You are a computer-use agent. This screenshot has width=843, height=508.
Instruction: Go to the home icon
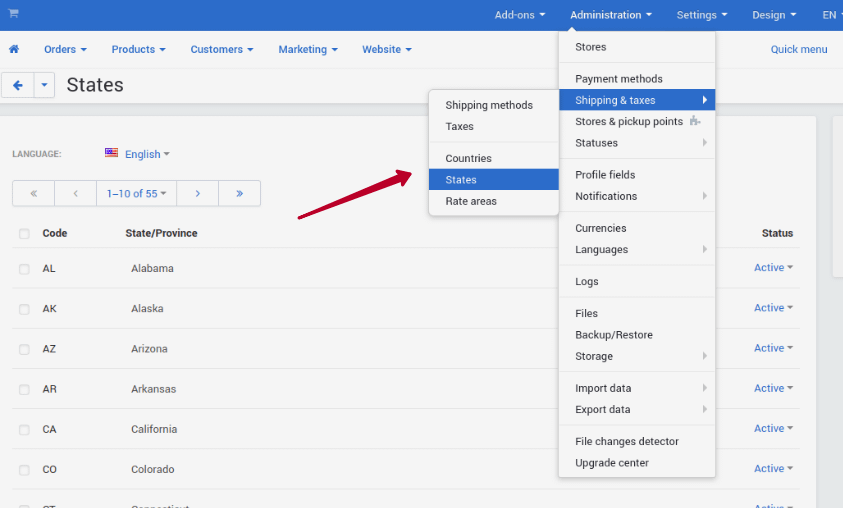click(14, 49)
